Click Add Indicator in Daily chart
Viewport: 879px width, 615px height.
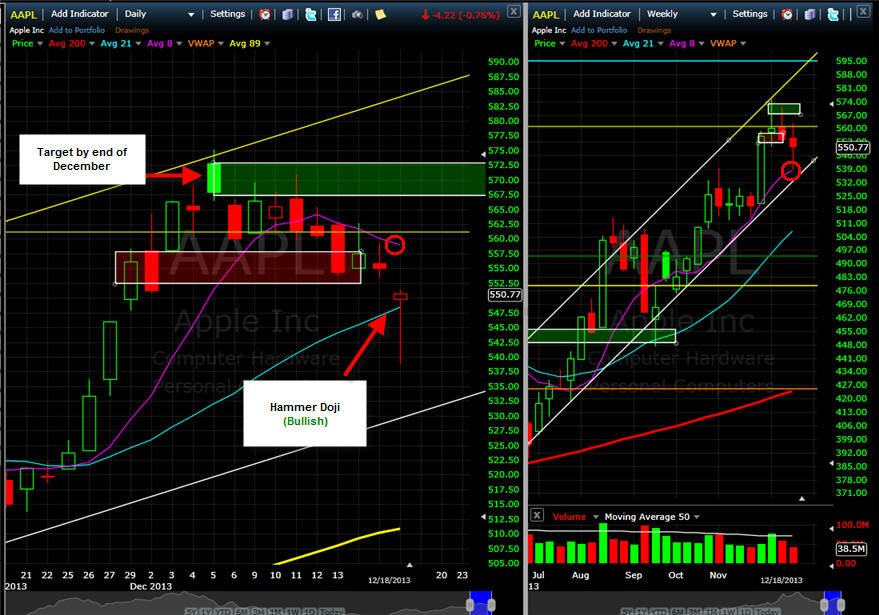pos(80,14)
